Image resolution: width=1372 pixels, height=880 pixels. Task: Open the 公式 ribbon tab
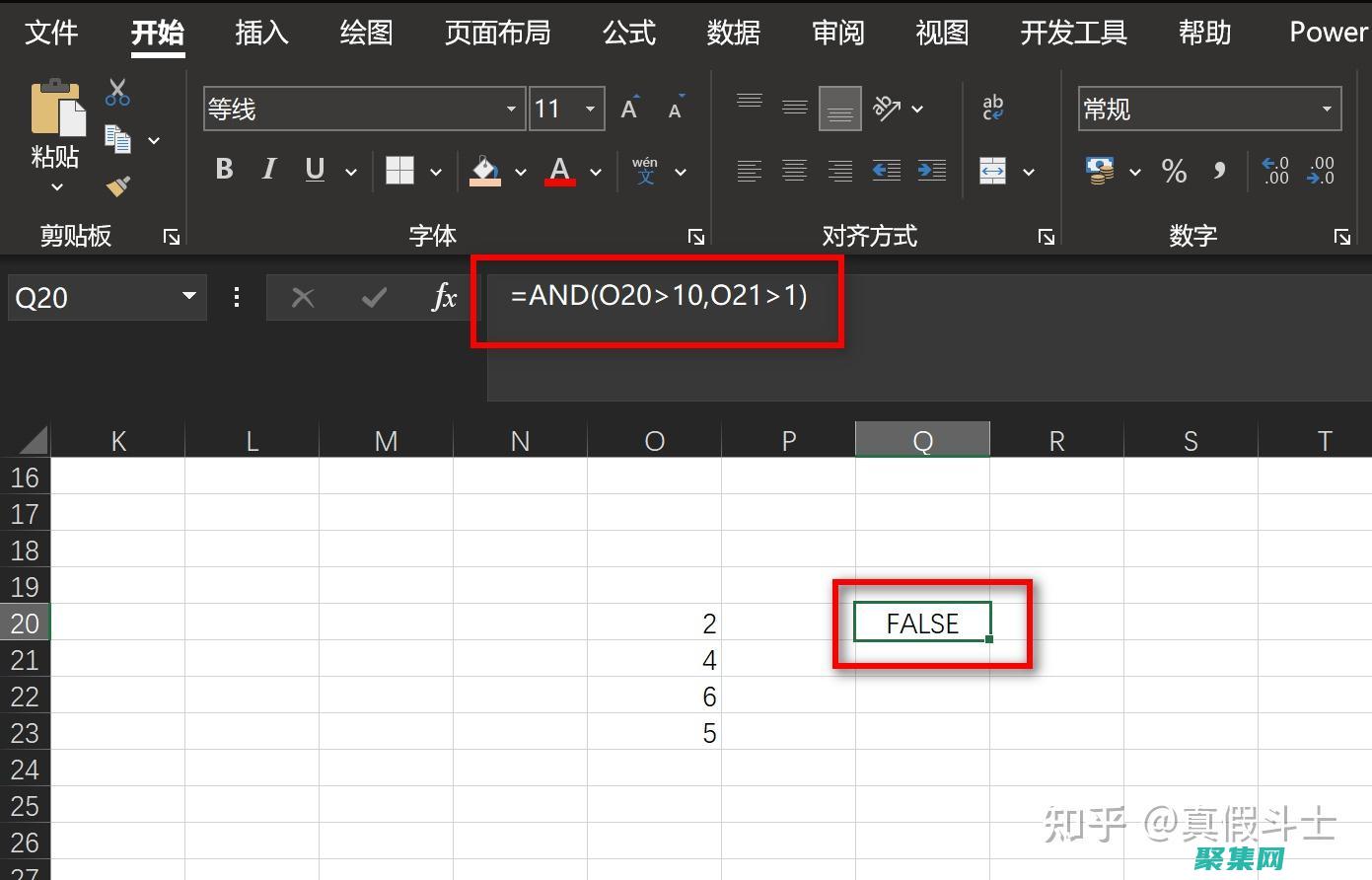(x=628, y=33)
